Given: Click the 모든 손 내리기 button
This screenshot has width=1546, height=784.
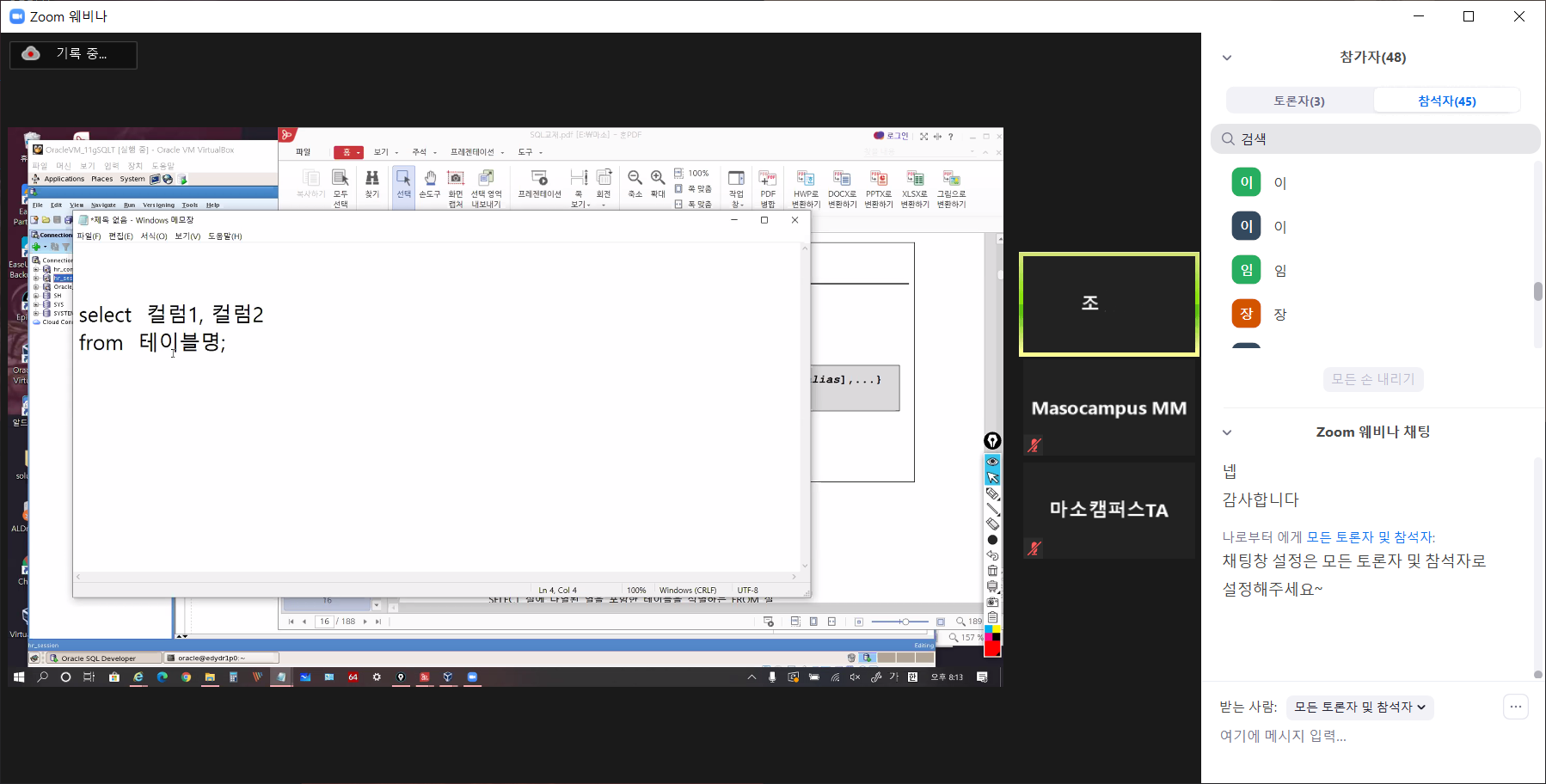Looking at the screenshot, I should tap(1373, 379).
